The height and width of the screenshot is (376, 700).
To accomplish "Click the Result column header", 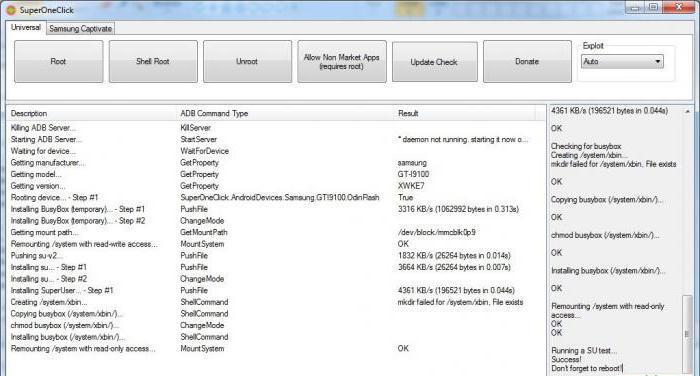I will pyautogui.click(x=465, y=113).
